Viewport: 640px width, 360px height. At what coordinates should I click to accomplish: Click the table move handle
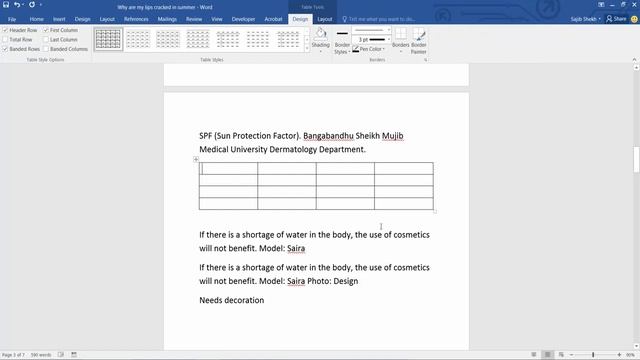(x=196, y=159)
